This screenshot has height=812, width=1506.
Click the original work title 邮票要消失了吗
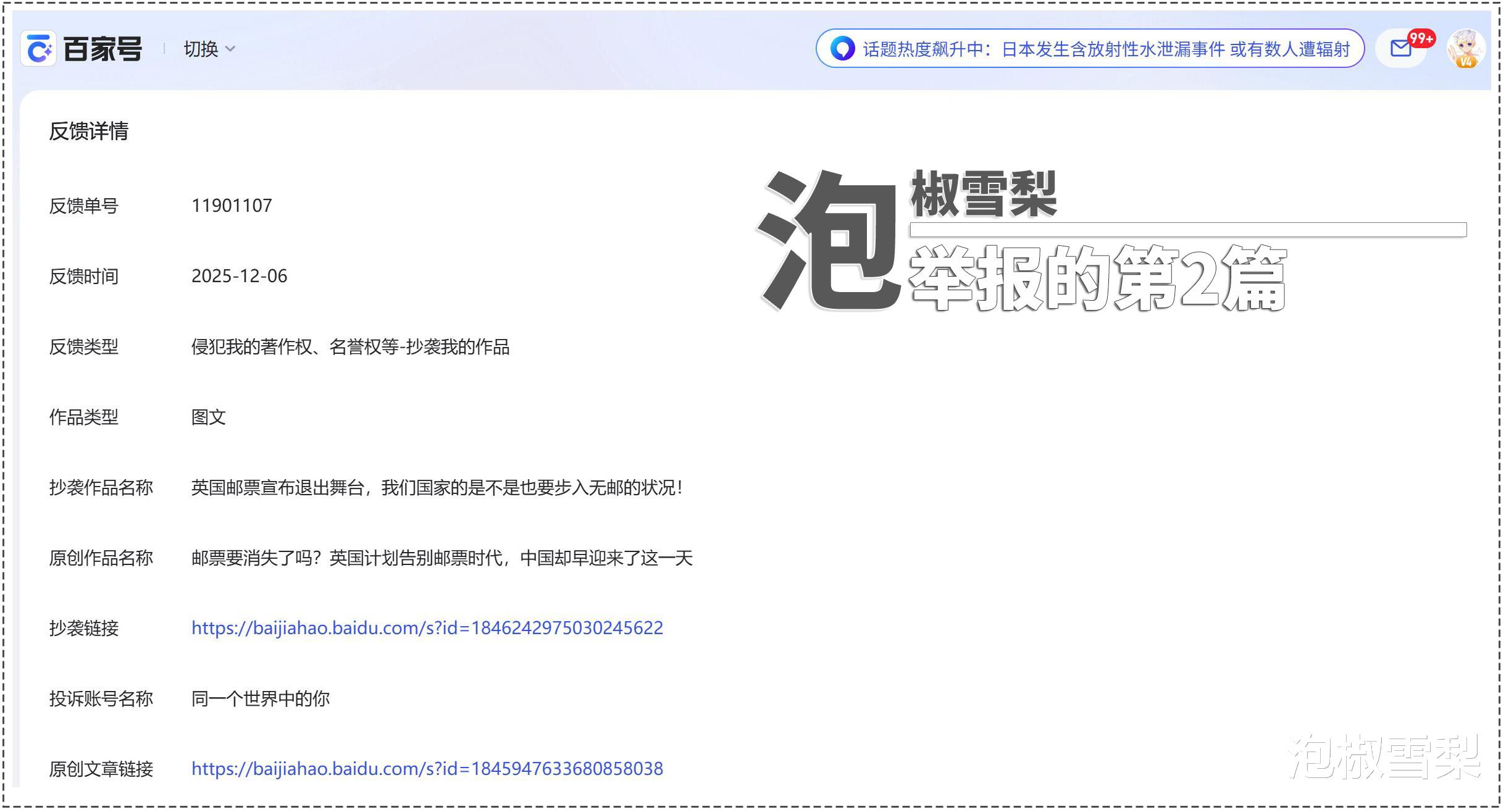(x=441, y=558)
